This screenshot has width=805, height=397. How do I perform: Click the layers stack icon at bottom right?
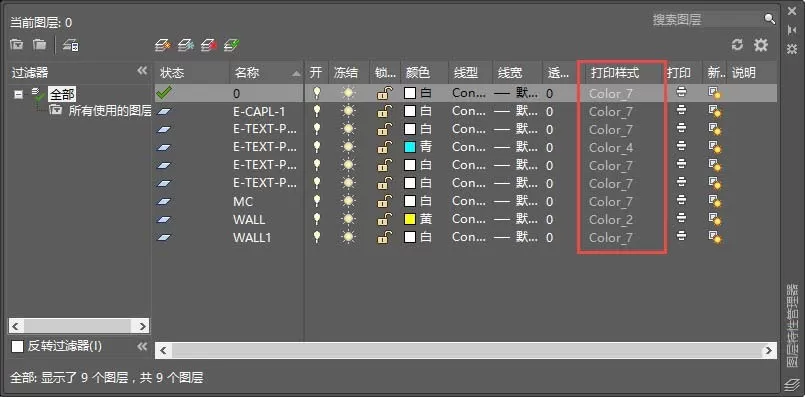tap(792, 385)
